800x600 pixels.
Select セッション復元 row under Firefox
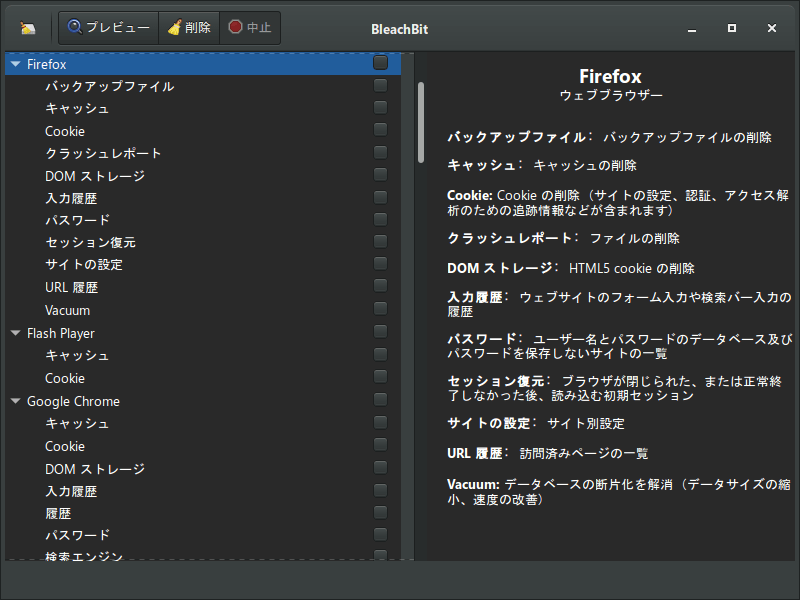point(203,242)
